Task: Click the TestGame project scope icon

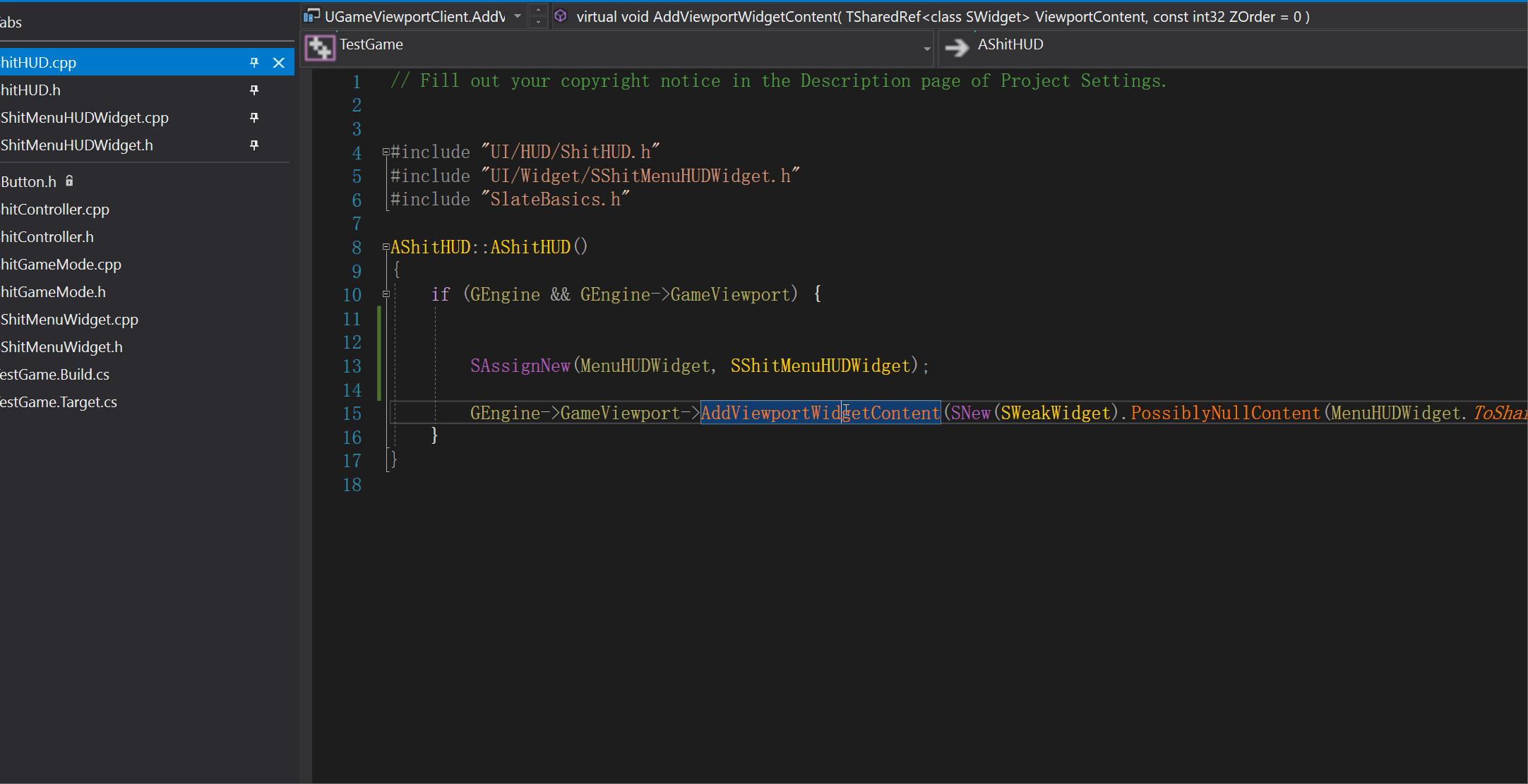Action: pyautogui.click(x=320, y=48)
